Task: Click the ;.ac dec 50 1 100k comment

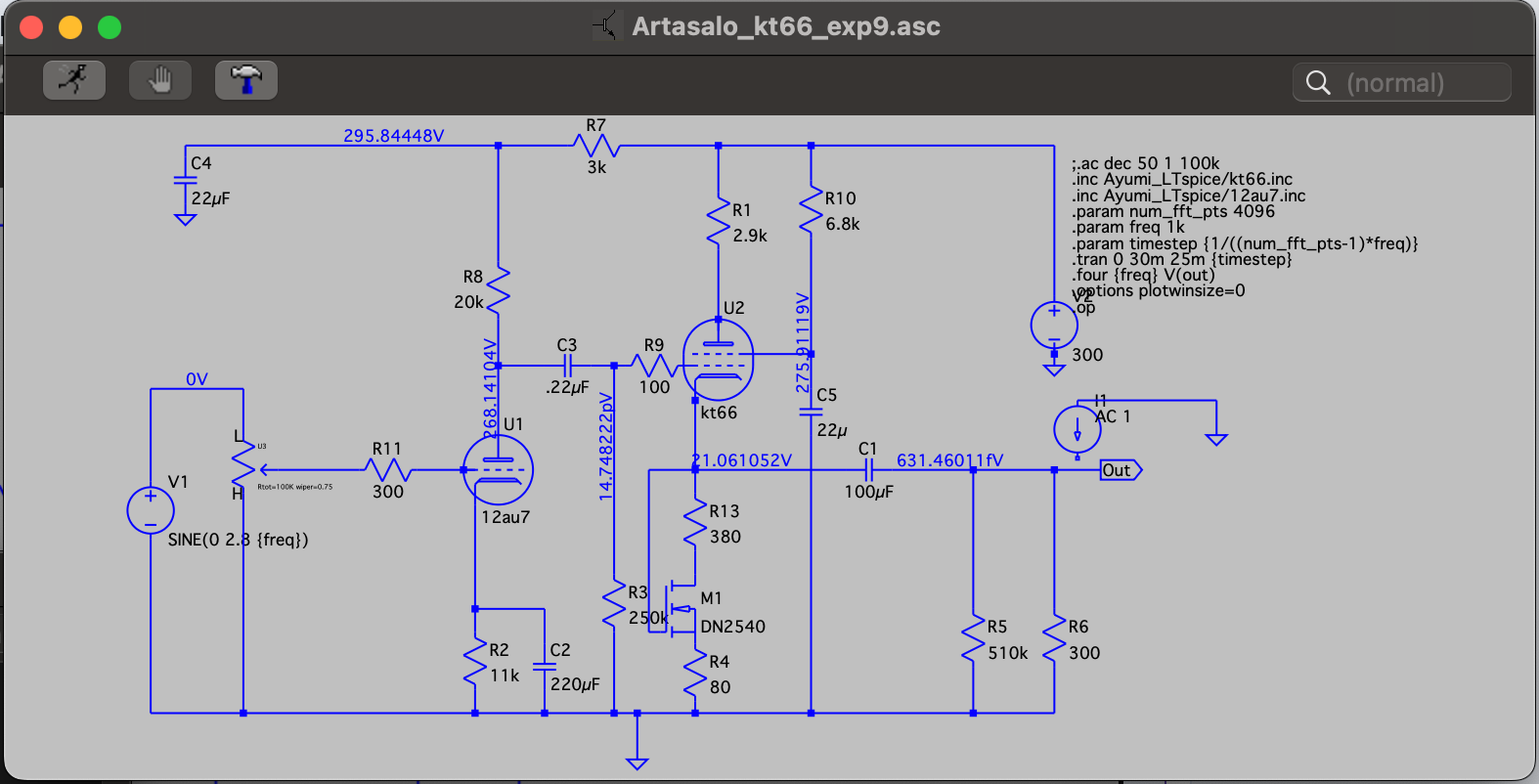Action: click(1146, 163)
